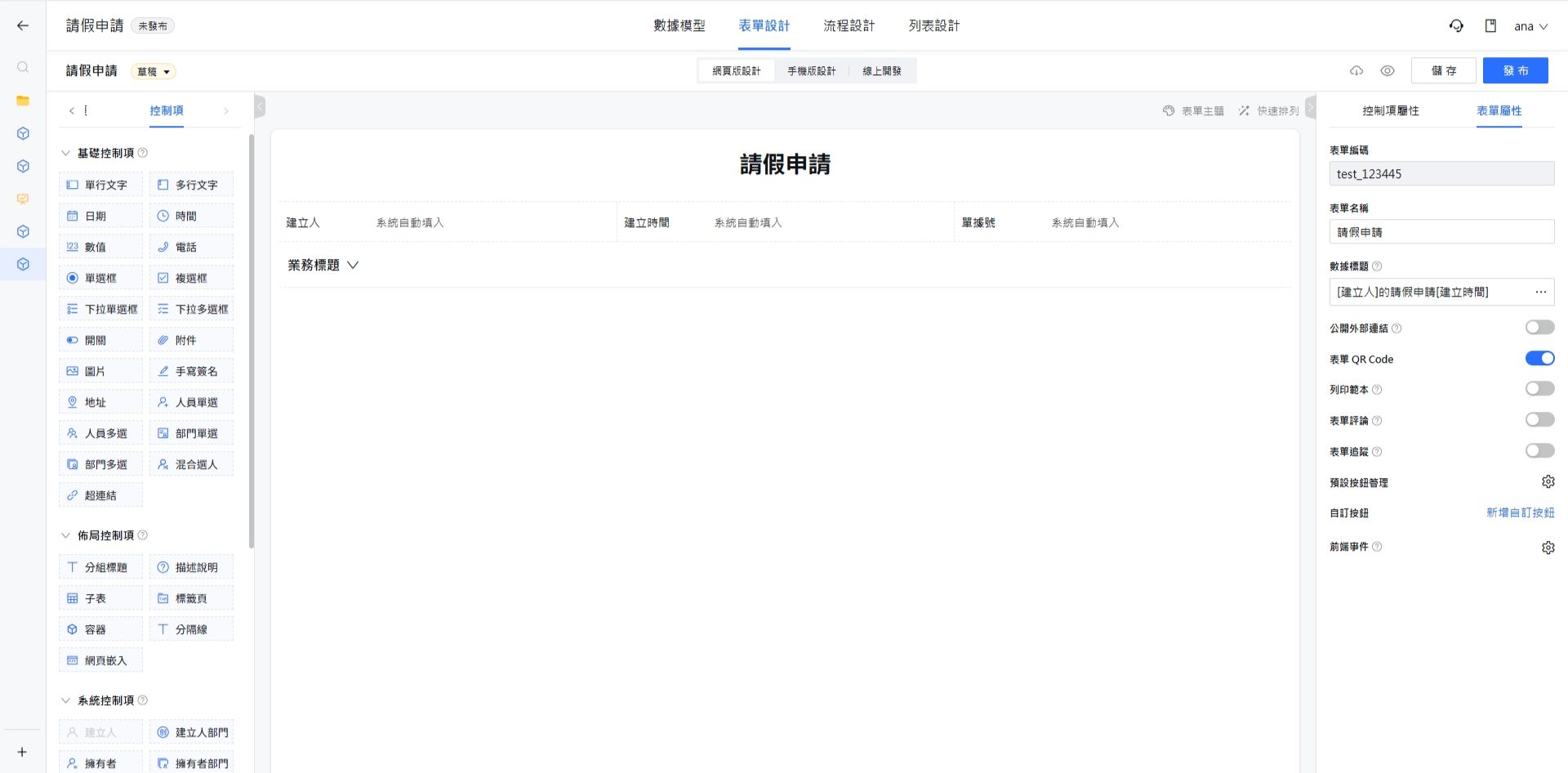Click the back arrow icon

coord(23,25)
